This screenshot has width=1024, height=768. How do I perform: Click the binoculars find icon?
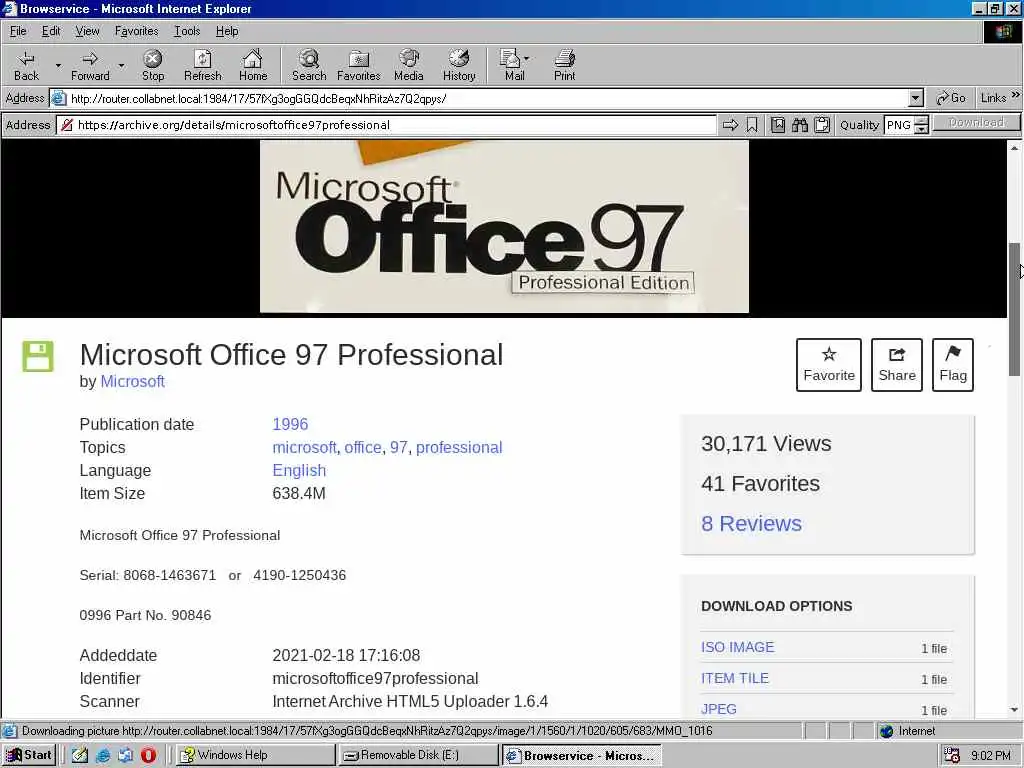[x=800, y=125]
